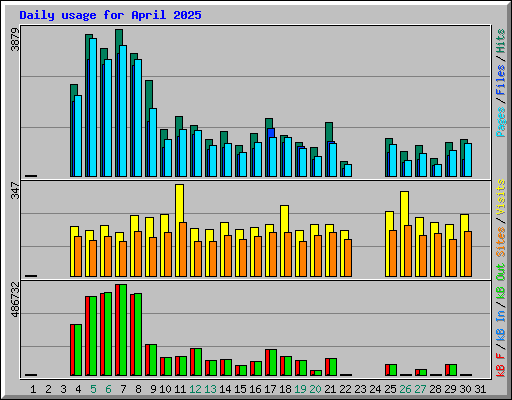
Task: Select the day 21 hits bar
Action: (329, 132)
